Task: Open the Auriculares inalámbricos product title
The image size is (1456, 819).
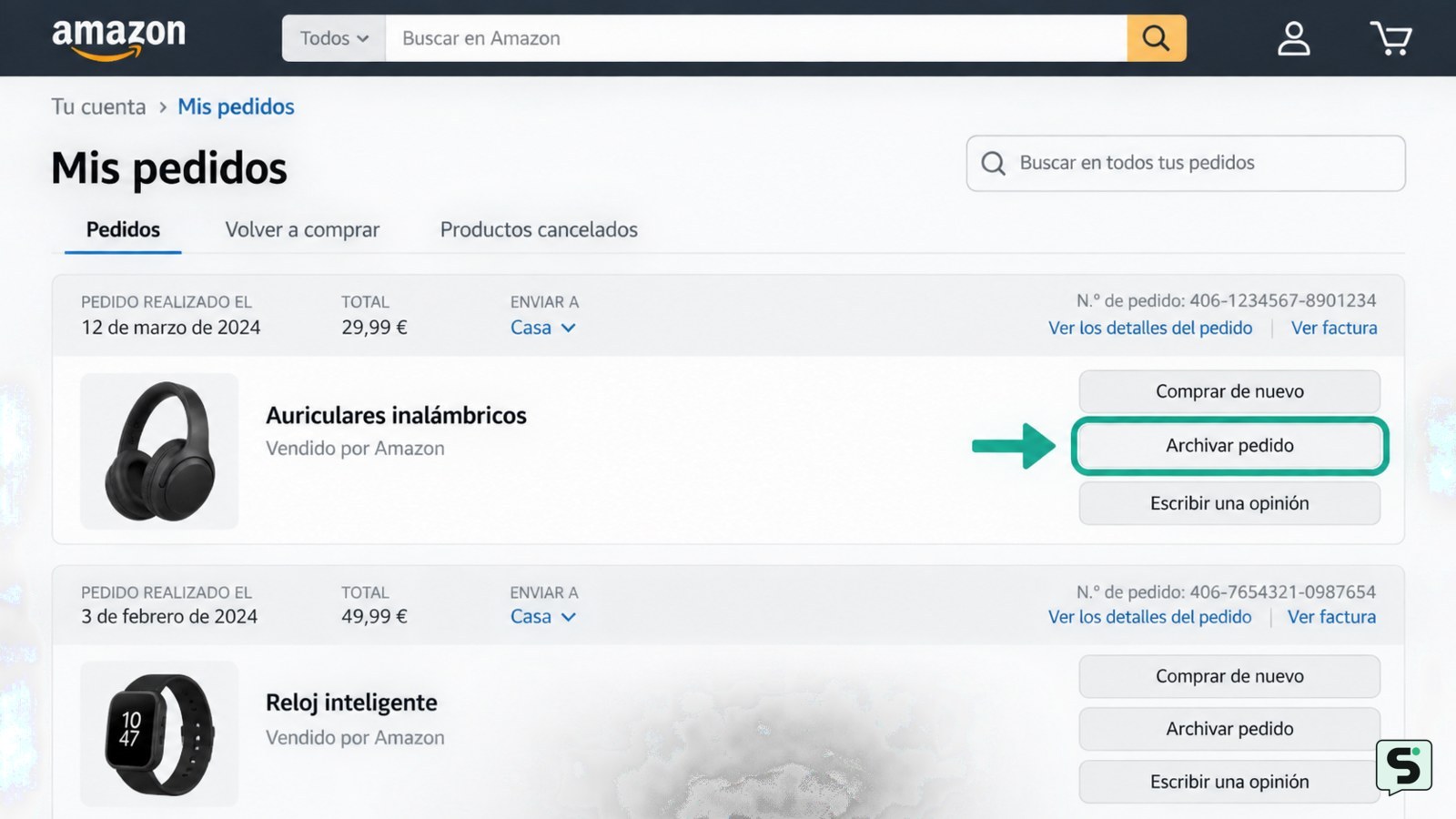Action: coord(396,415)
